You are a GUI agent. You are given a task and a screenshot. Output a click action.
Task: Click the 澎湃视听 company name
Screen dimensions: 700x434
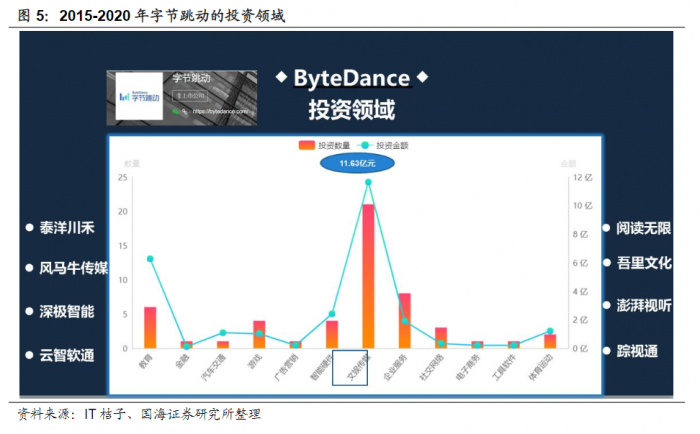[644, 306]
